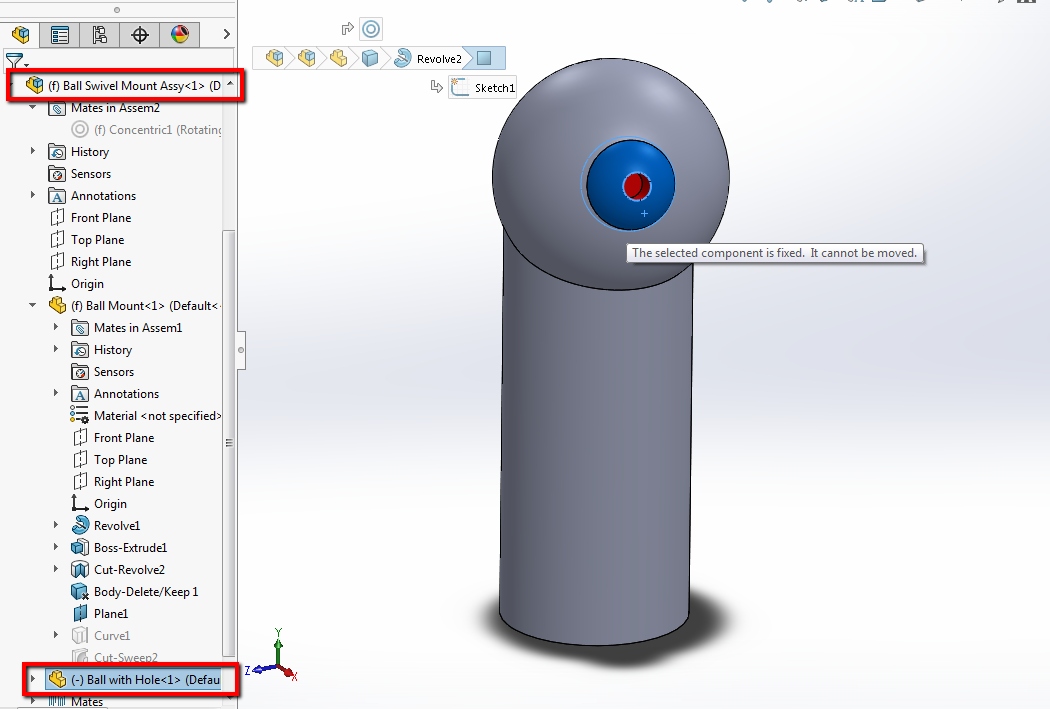Open the FeatureManager Design Tree tab
This screenshot has height=709, width=1050.
pyautogui.click(x=21, y=35)
